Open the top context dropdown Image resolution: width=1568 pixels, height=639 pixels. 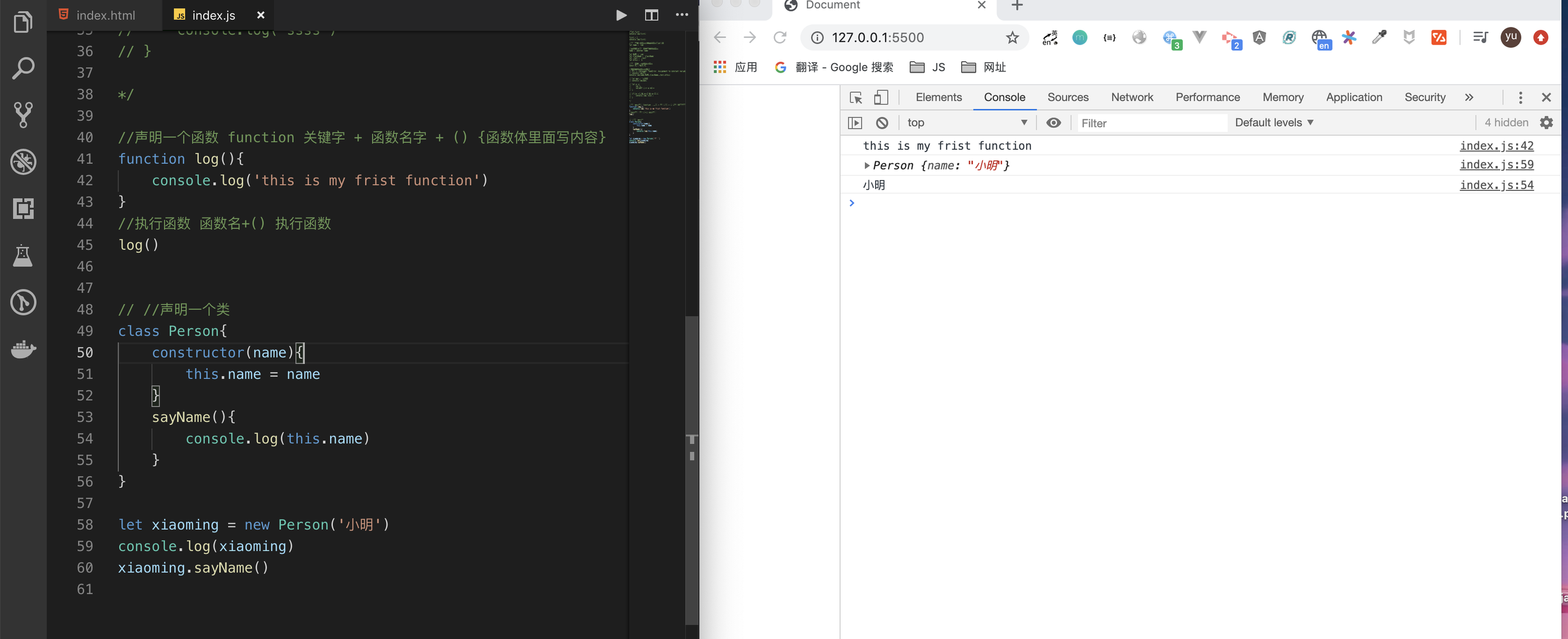click(x=966, y=123)
